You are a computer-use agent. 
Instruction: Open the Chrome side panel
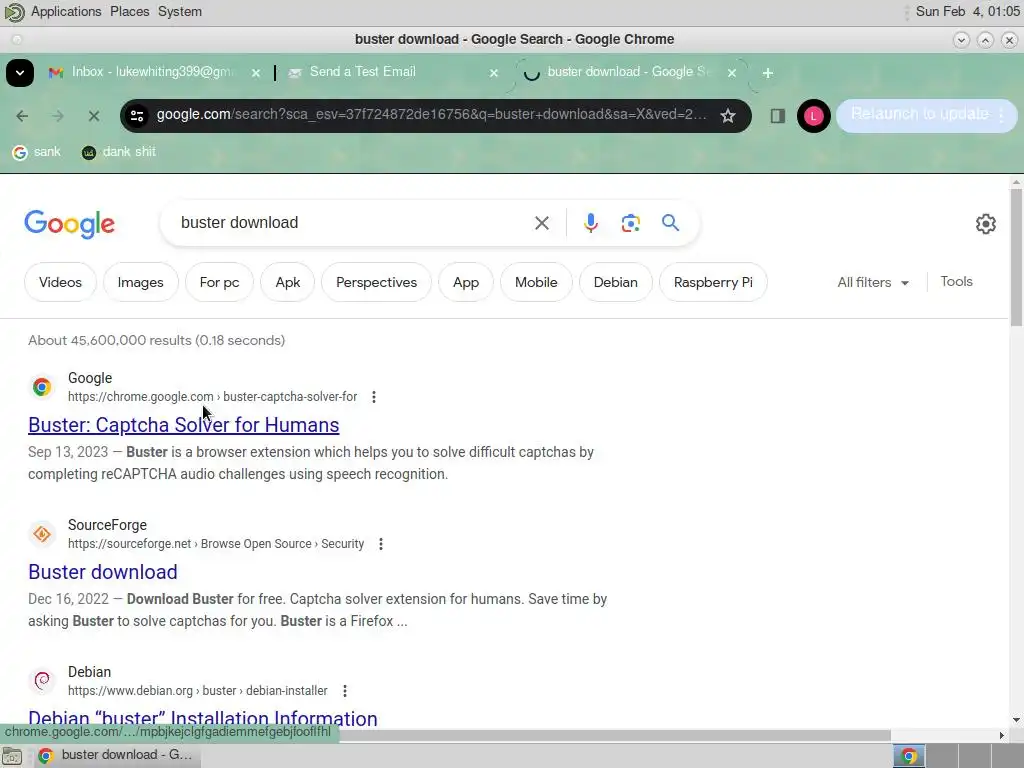click(777, 116)
